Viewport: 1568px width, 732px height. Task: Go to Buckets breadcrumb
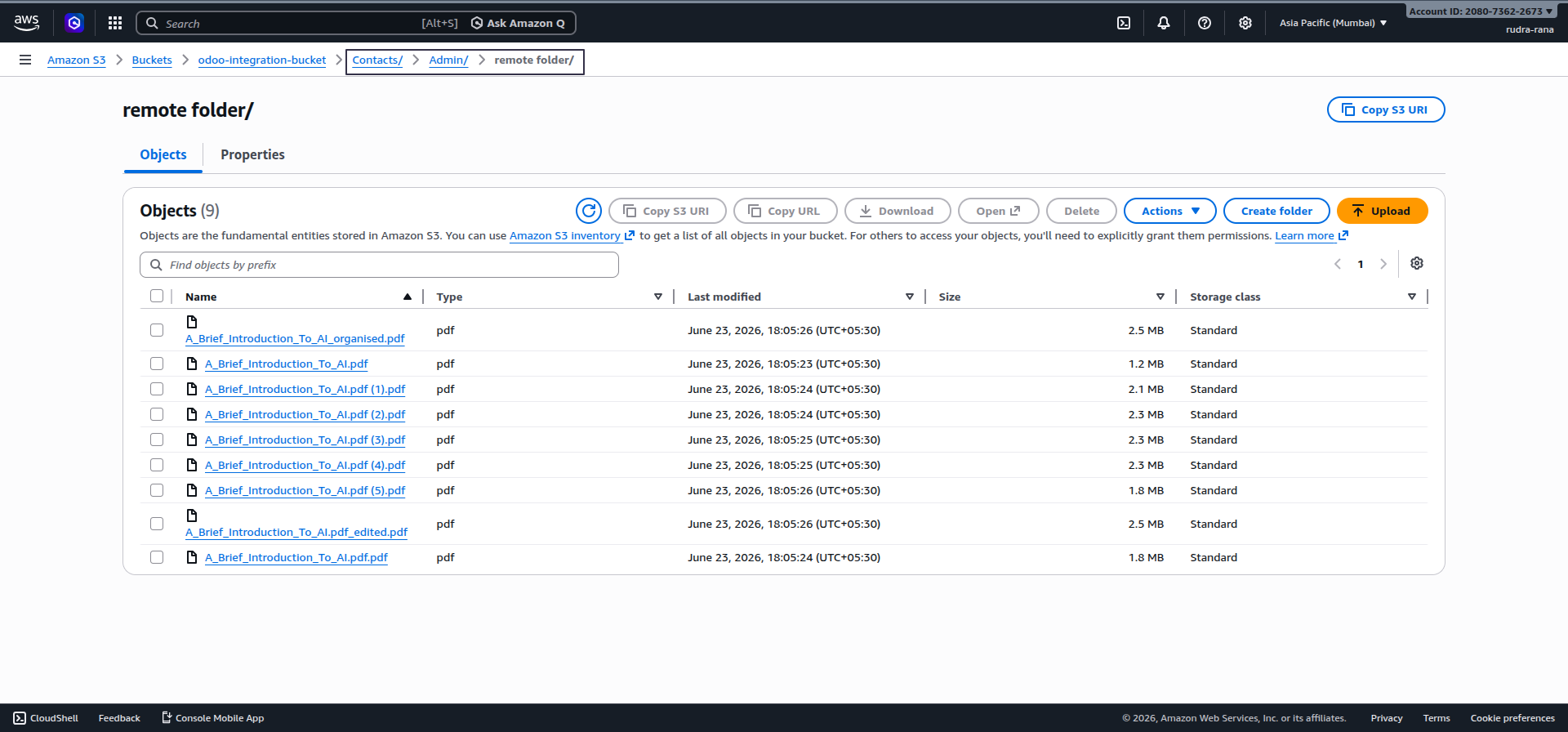(x=152, y=60)
